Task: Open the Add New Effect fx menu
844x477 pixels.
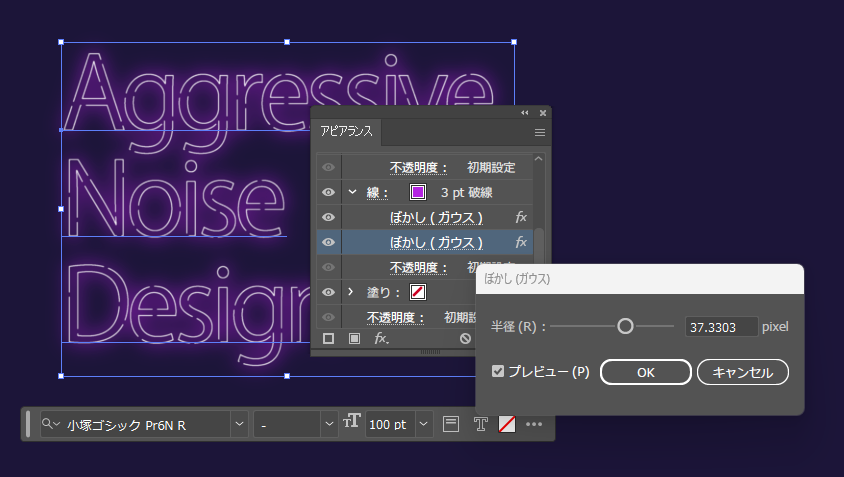Action: [381, 339]
